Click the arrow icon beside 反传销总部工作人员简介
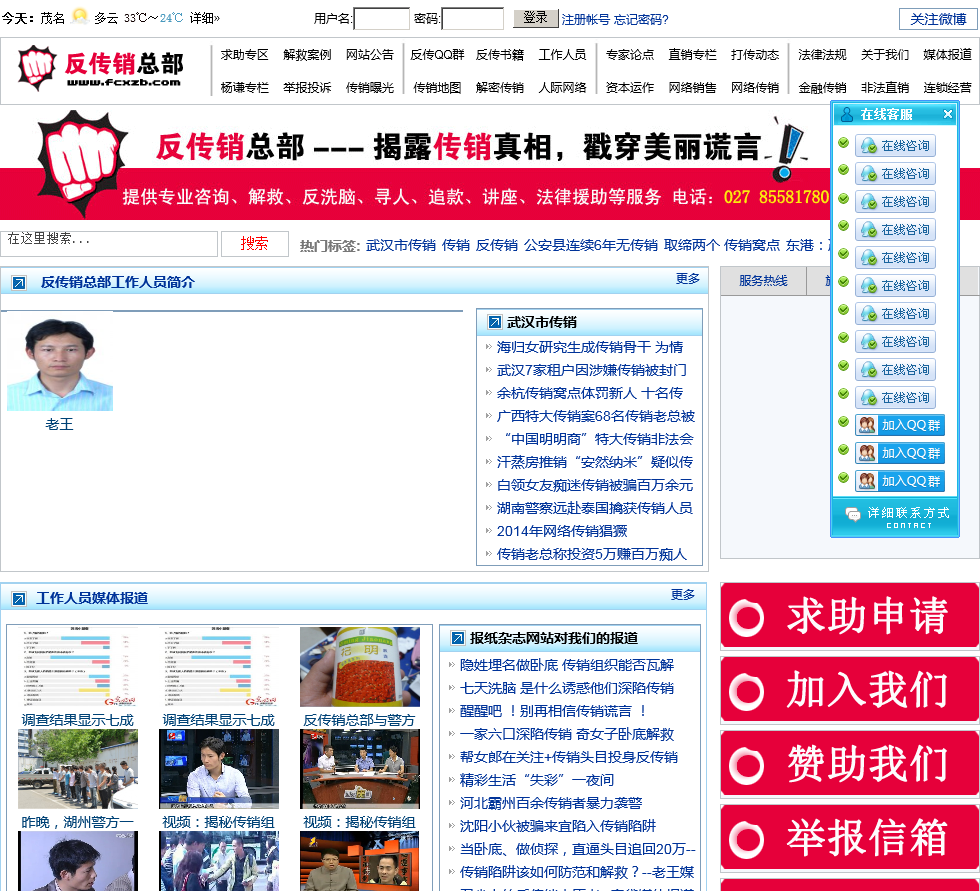The height and width of the screenshot is (891, 980). (x=19, y=283)
